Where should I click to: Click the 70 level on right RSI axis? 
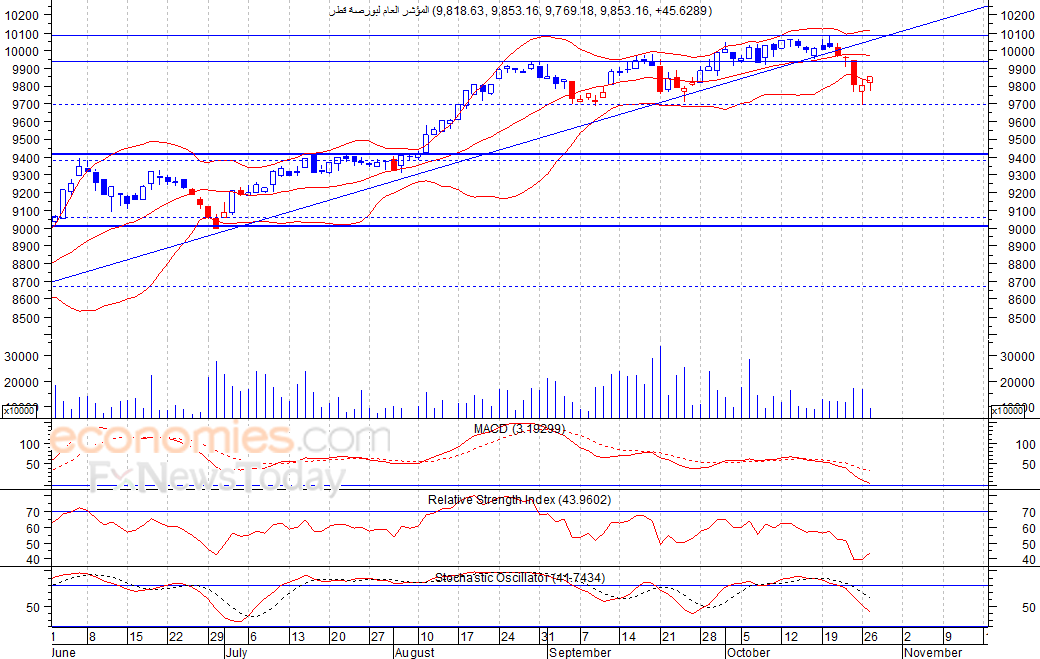click(1028, 512)
